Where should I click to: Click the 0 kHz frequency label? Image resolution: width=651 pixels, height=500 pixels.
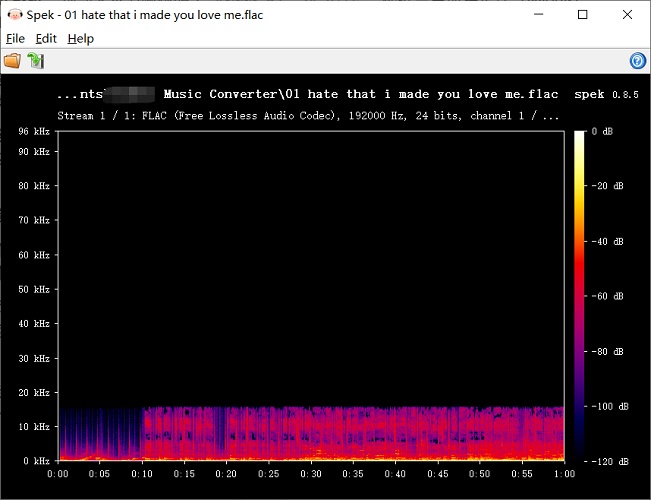[x=37, y=461]
